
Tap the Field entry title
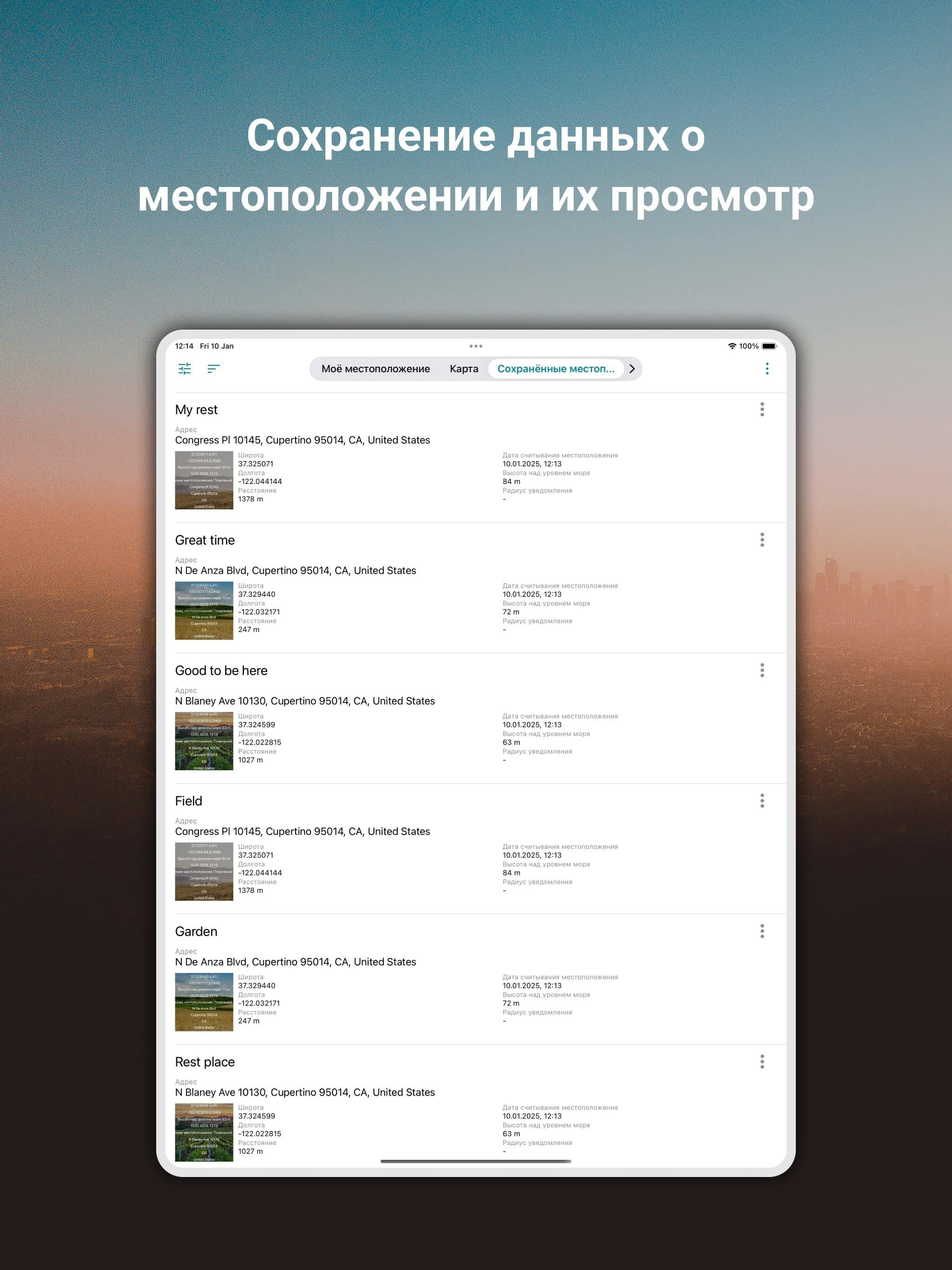(189, 801)
